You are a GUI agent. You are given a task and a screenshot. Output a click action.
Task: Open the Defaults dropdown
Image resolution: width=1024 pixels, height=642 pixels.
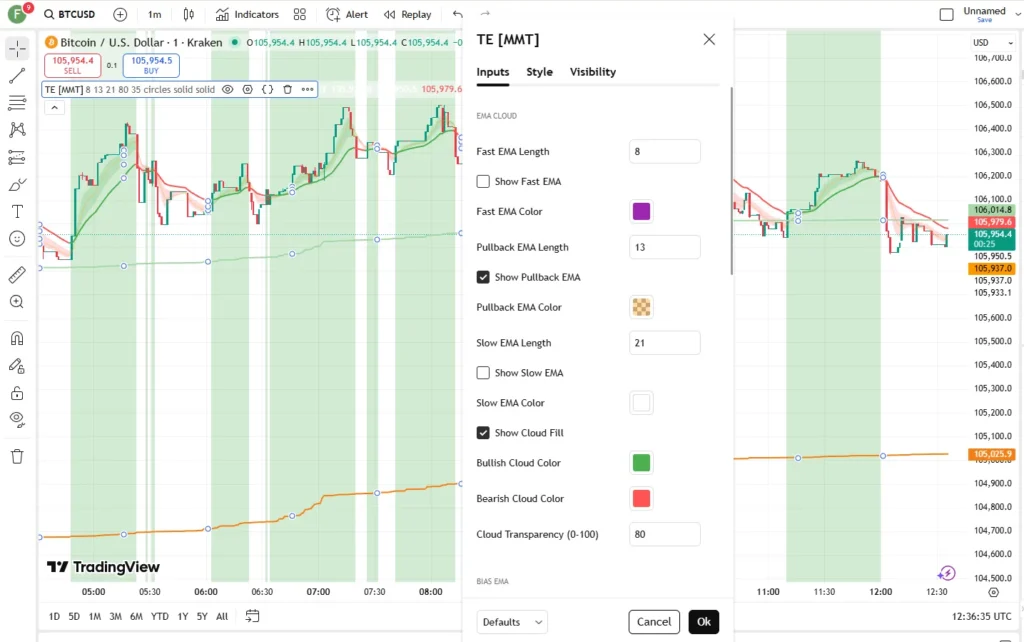pos(512,622)
